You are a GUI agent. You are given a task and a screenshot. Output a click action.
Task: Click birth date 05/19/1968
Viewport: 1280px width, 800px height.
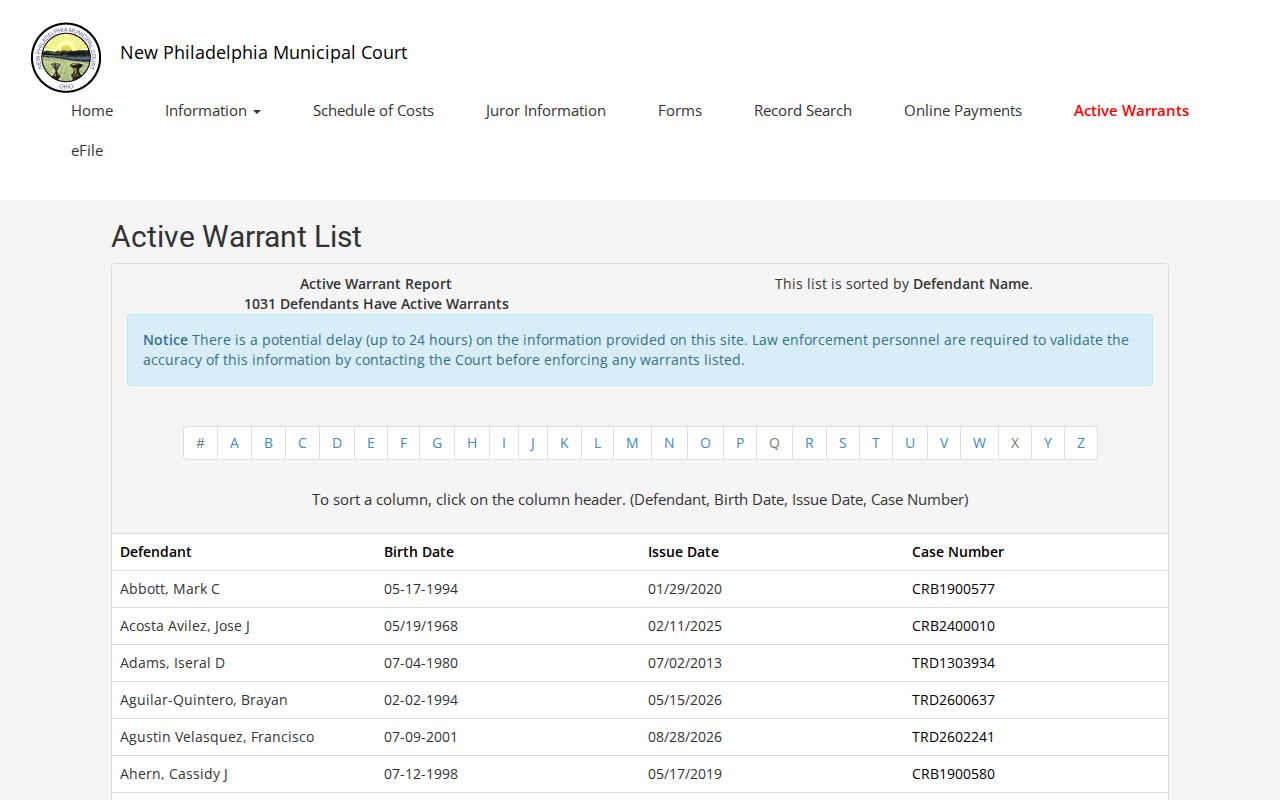[421, 626]
